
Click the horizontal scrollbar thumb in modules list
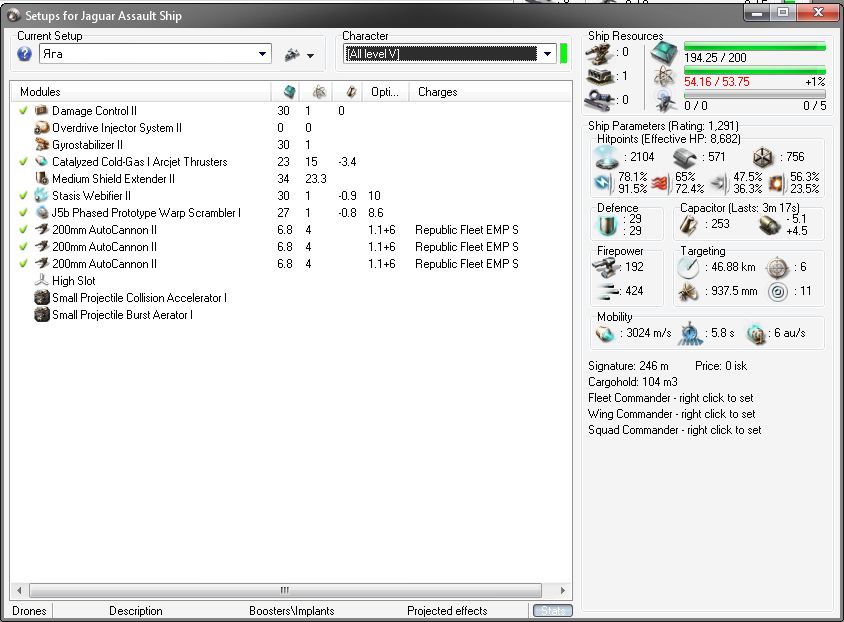click(x=285, y=590)
